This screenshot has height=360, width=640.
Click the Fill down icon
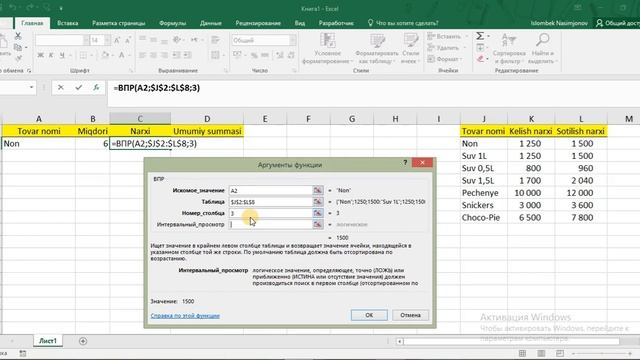480,48
